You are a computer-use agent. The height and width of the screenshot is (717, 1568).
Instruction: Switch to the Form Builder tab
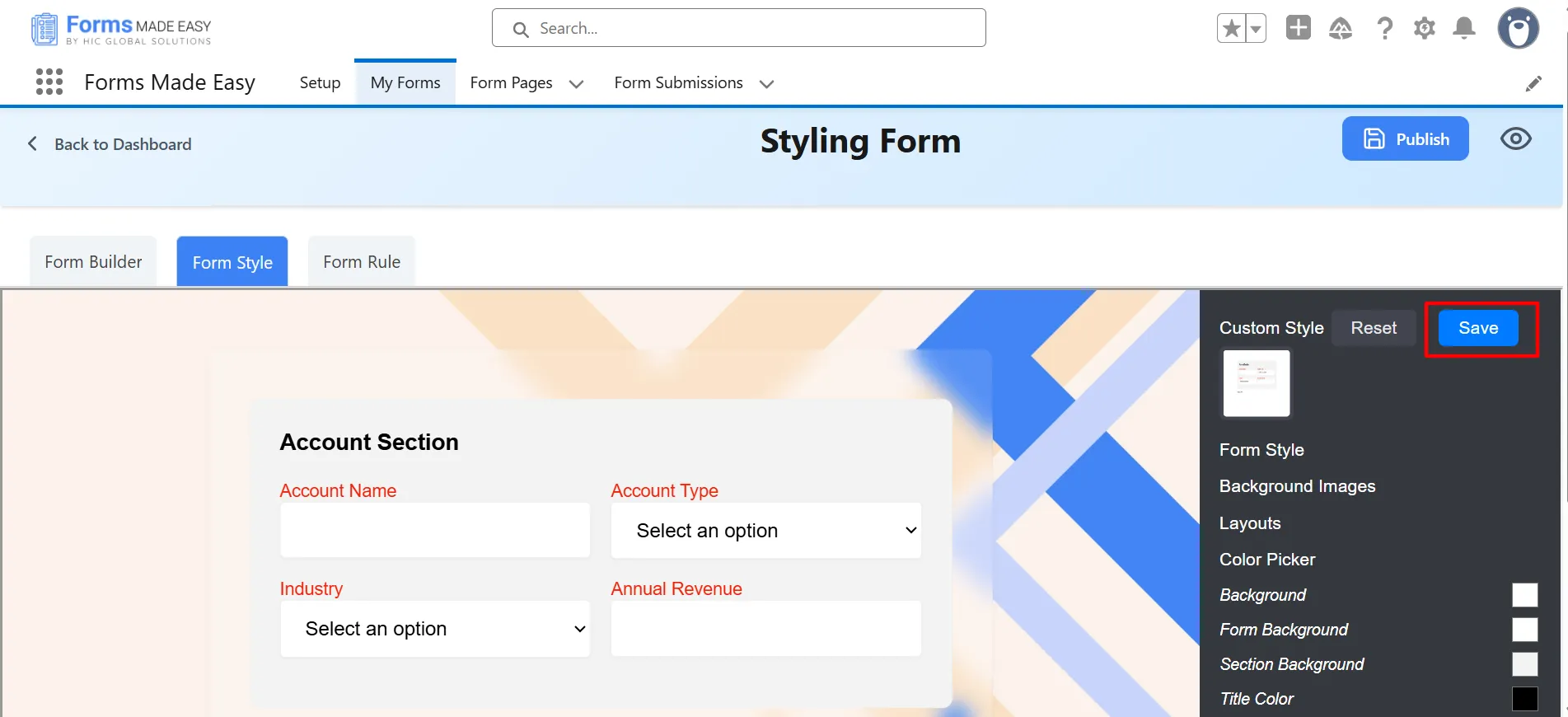[x=93, y=262]
